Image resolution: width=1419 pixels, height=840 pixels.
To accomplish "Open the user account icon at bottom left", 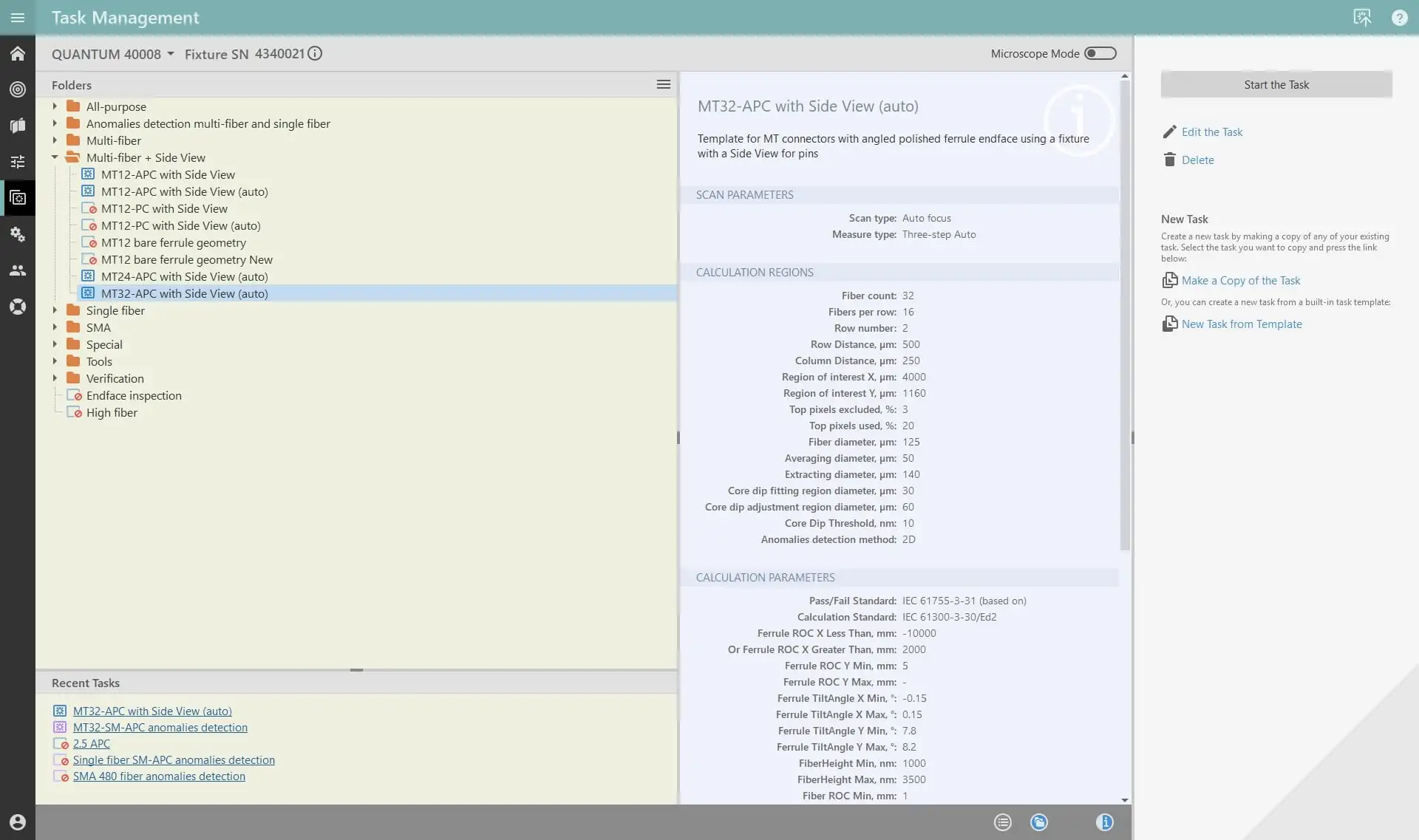I will 18,822.
